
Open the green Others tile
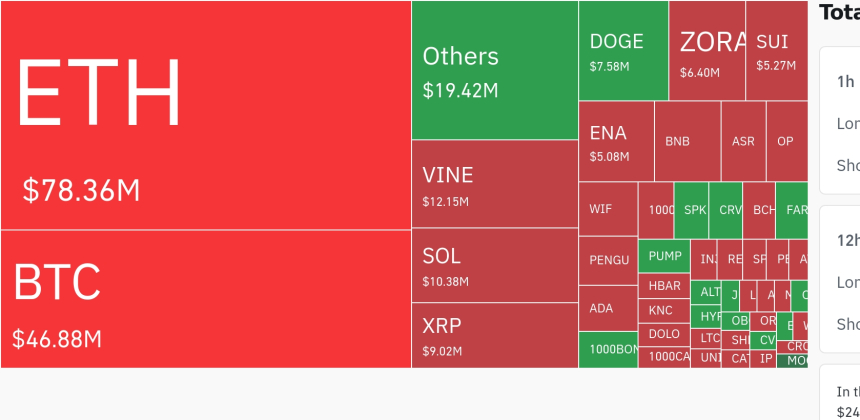click(x=494, y=70)
